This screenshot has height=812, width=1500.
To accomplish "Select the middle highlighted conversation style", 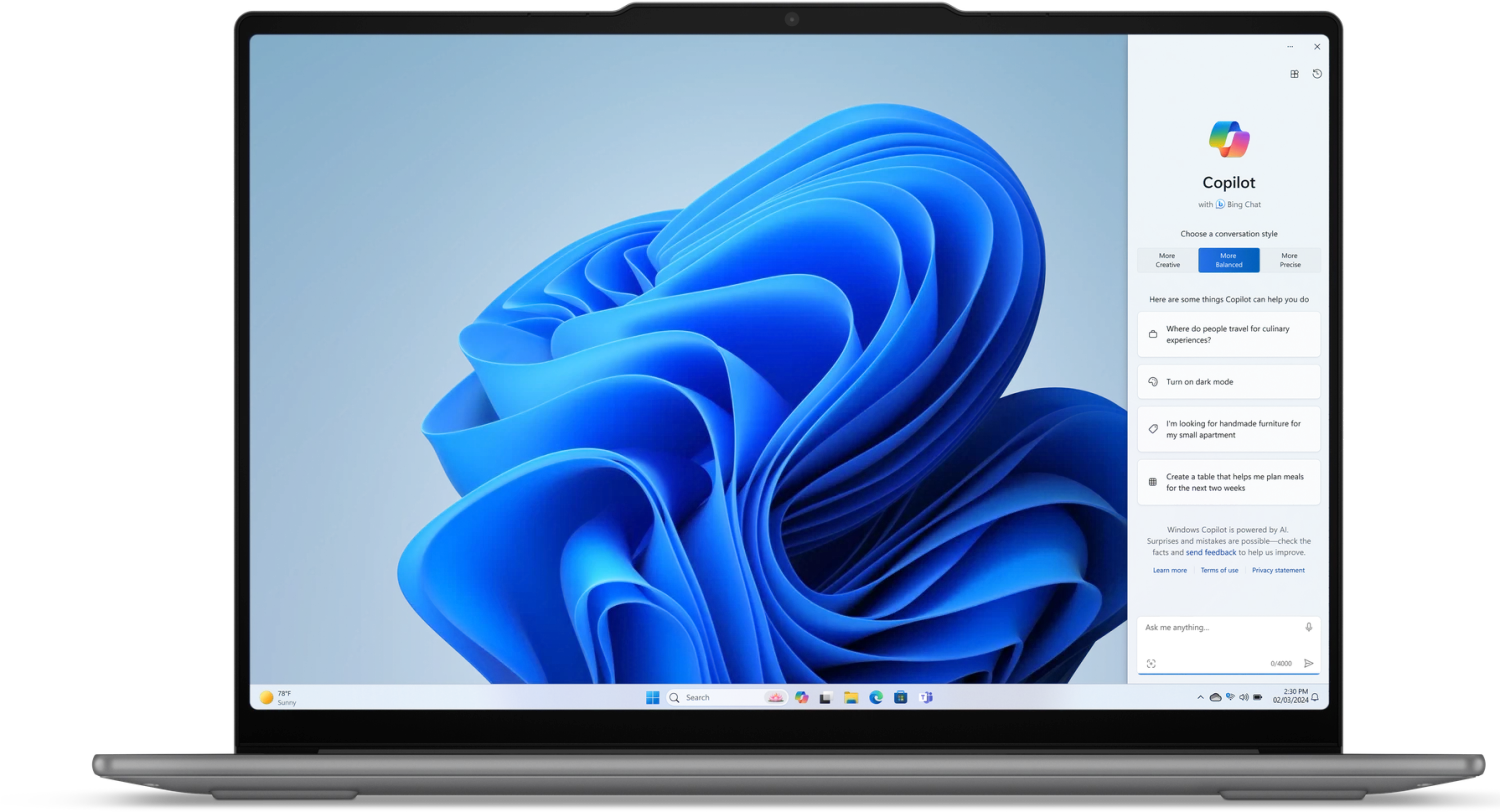I will pos(1228,260).
